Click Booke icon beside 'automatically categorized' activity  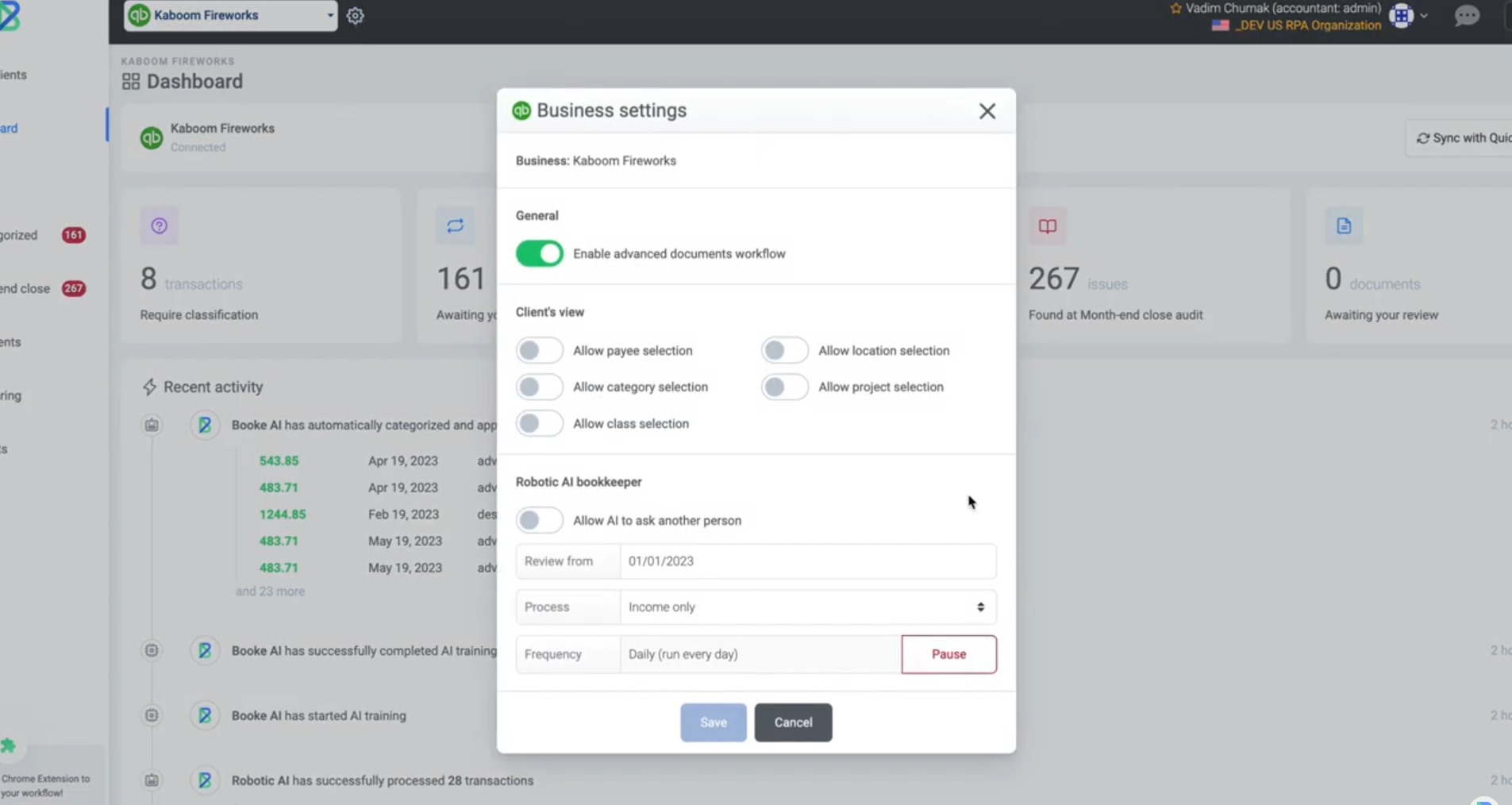[205, 425]
